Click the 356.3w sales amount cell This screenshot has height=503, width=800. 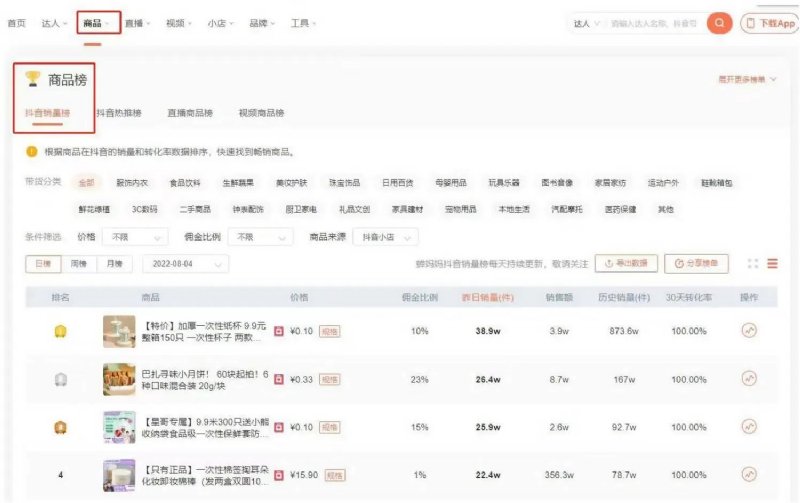559,475
